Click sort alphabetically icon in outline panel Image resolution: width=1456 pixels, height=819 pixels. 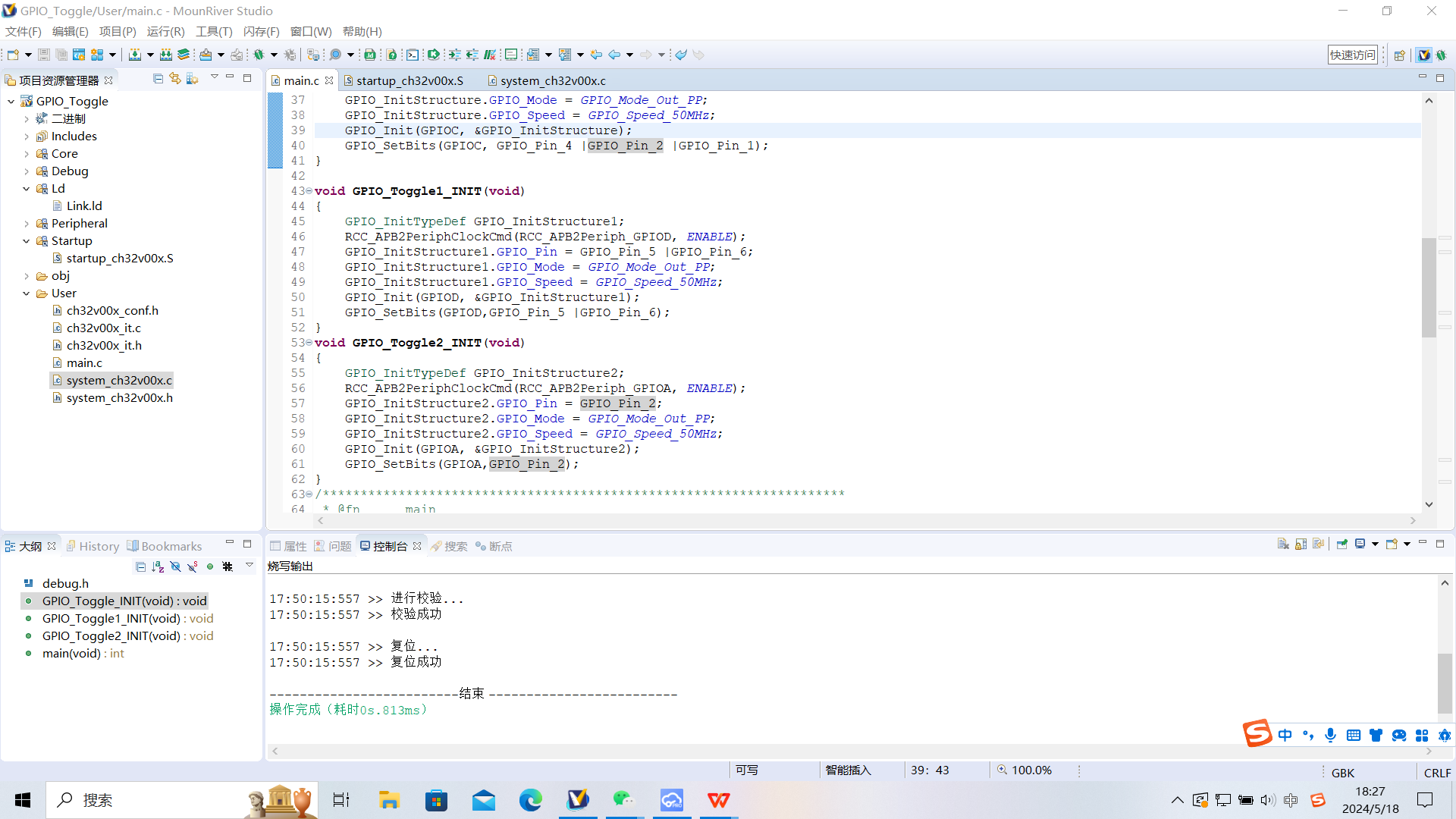pos(158,566)
